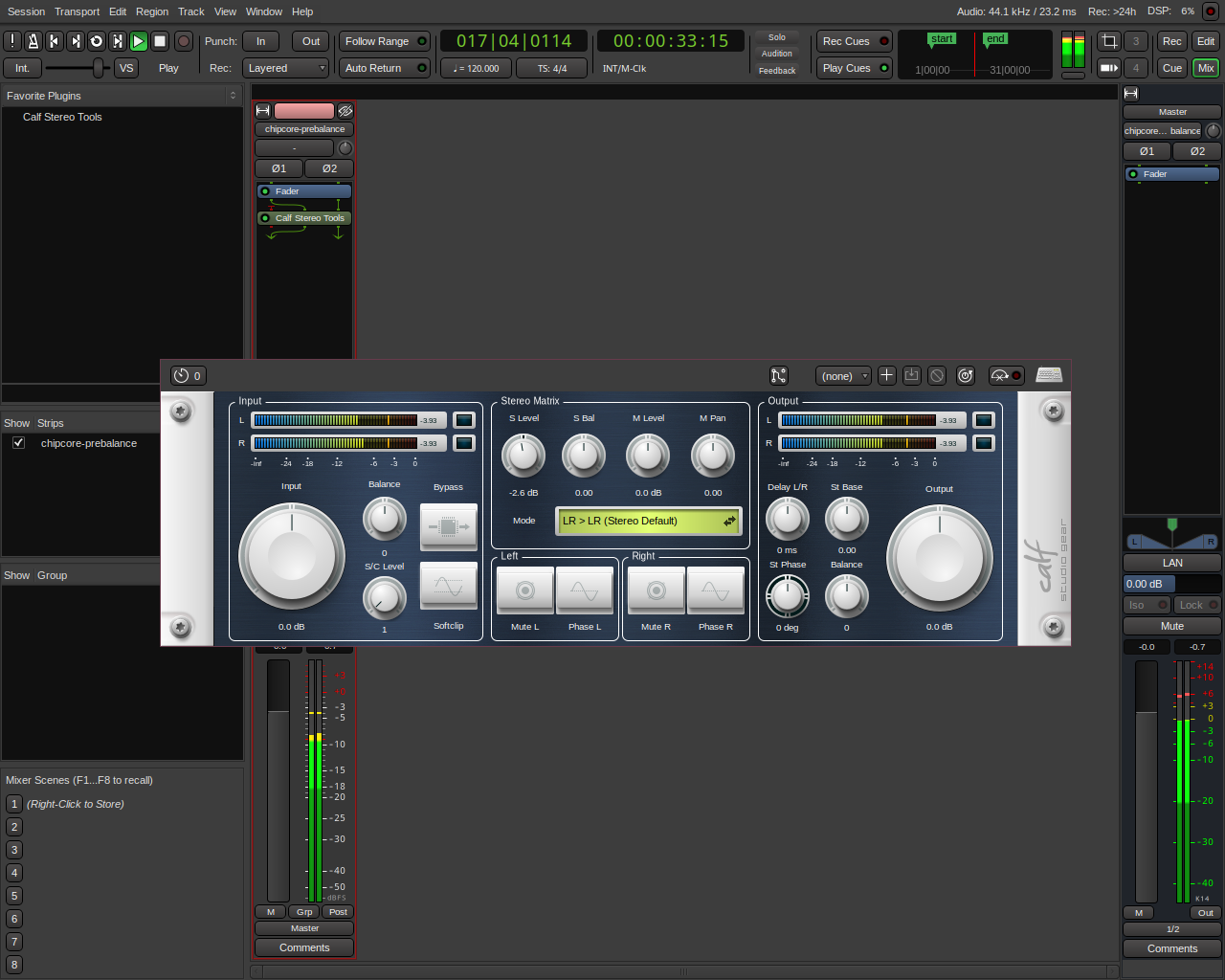Open the Rec mode Layered dropdown
This screenshot has height=980, width=1225.
(286, 68)
